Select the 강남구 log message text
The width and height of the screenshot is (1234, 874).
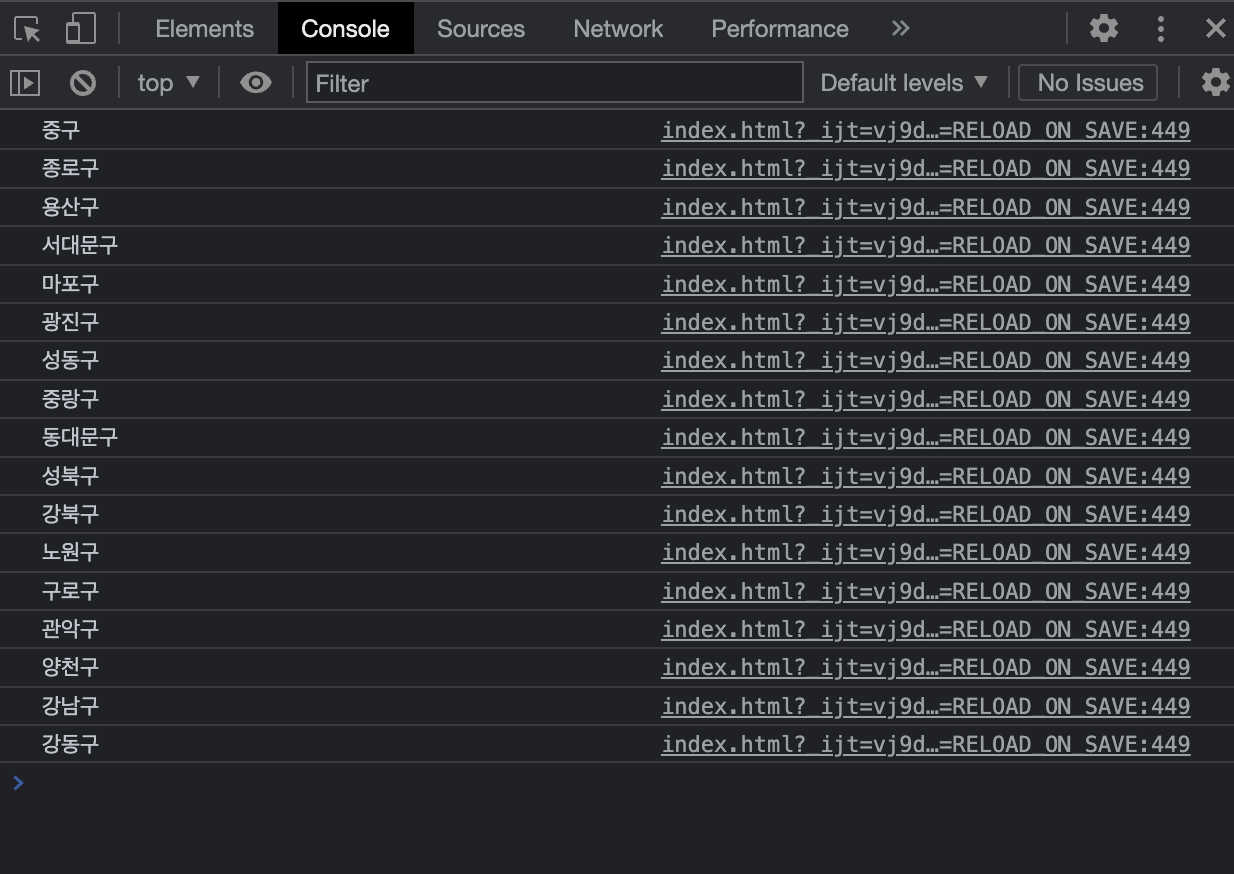tap(70, 706)
